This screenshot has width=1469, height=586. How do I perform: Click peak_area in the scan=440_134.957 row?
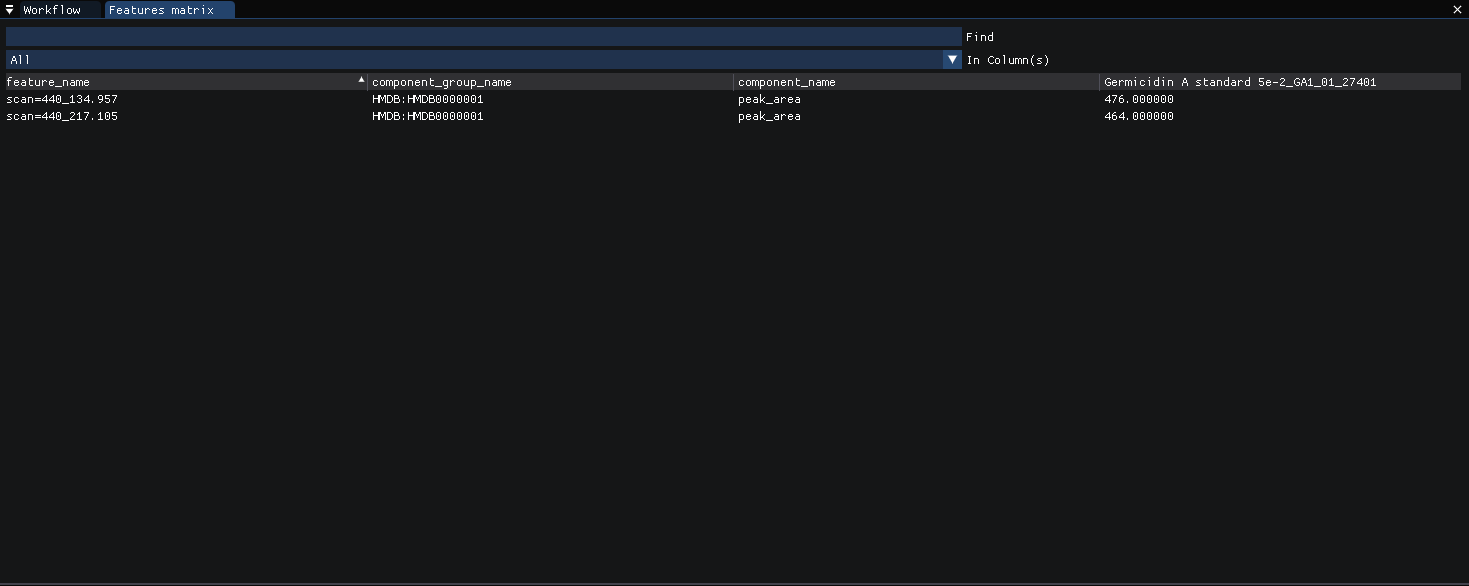click(769, 99)
